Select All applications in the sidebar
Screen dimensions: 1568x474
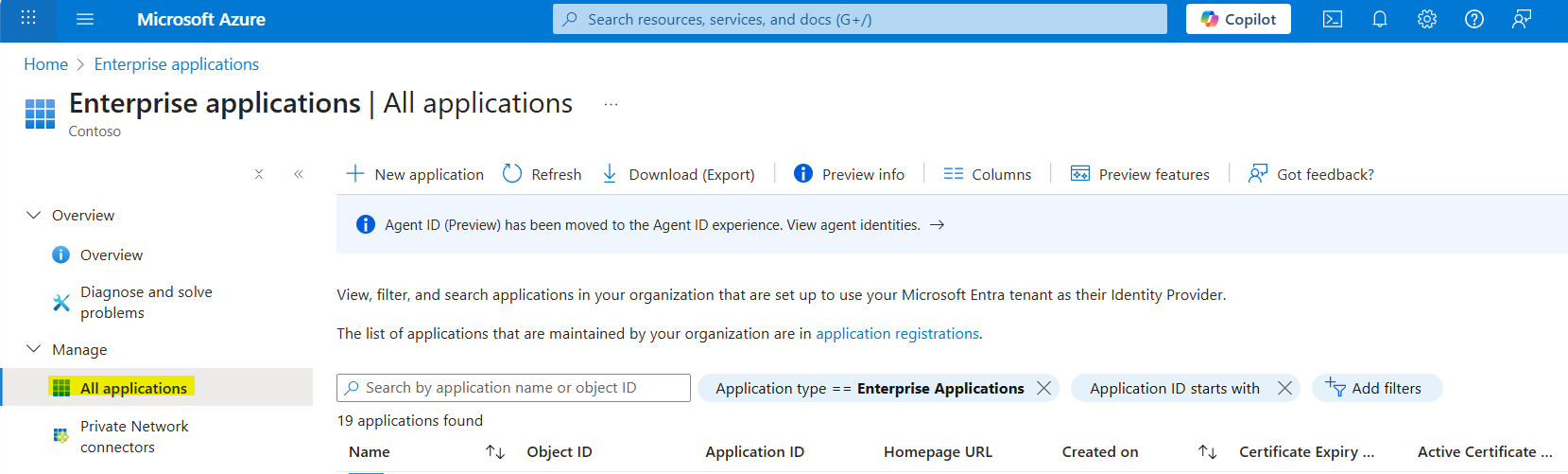133,388
